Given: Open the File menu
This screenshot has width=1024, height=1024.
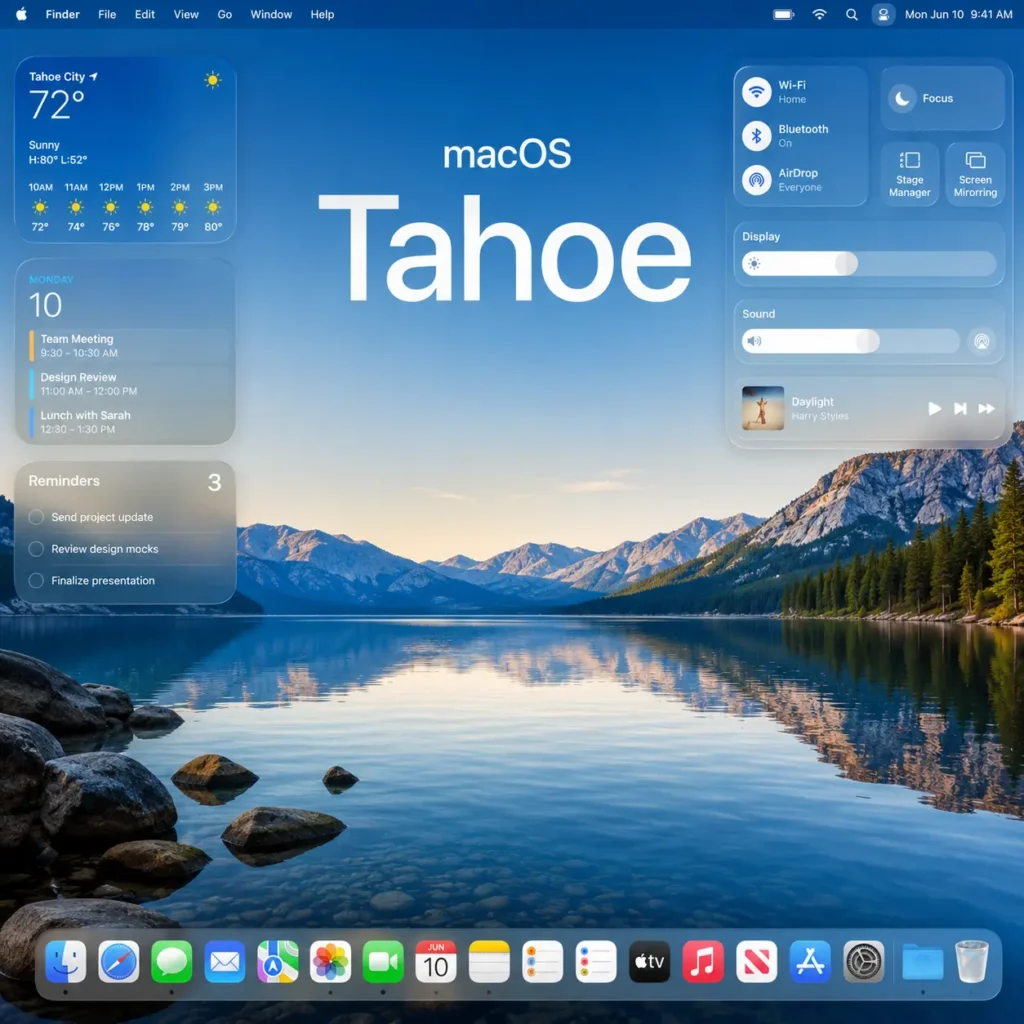Looking at the screenshot, I should [x=107, y=14].
